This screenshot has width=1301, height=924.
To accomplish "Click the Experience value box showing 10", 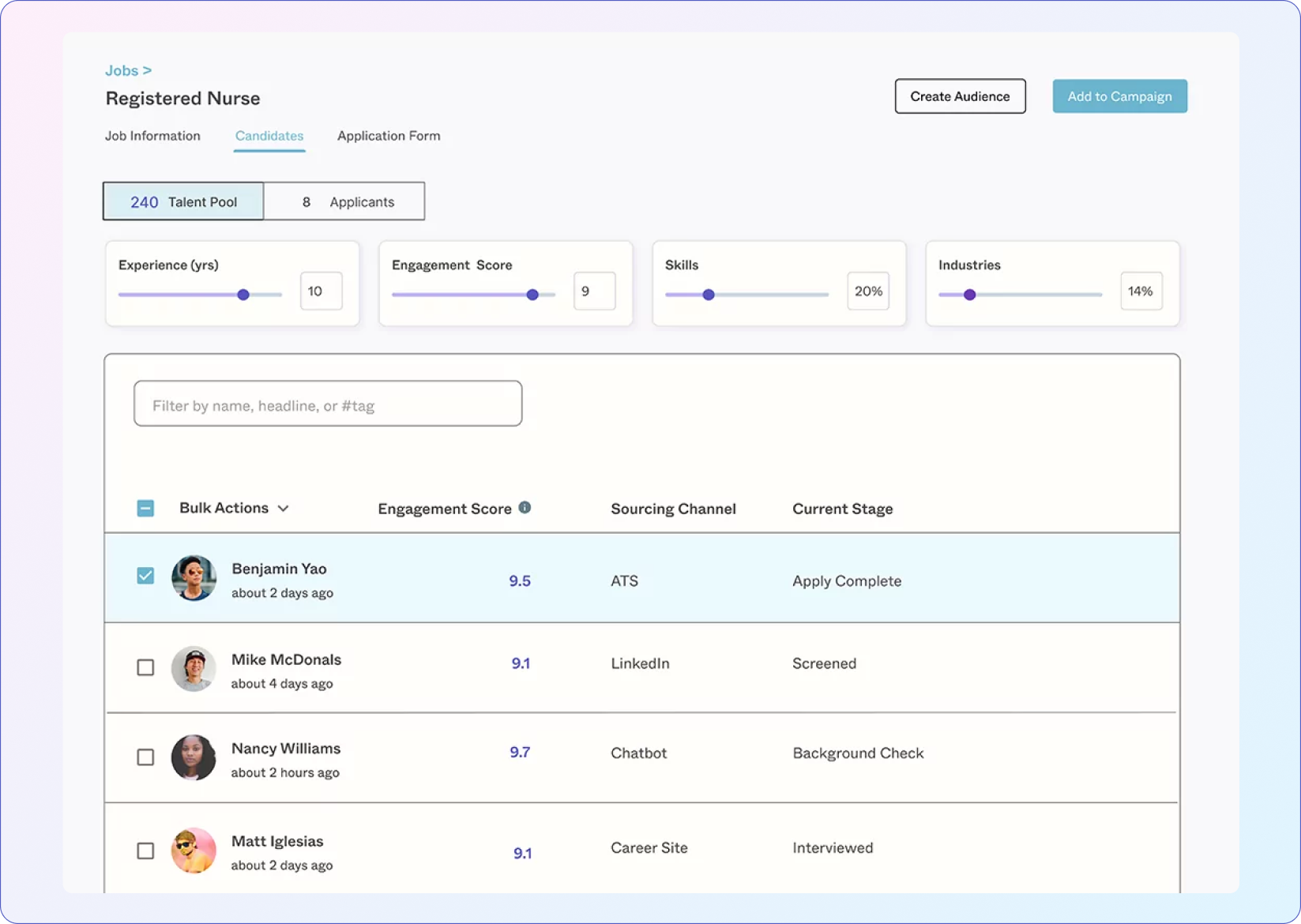I will [321, 291].
